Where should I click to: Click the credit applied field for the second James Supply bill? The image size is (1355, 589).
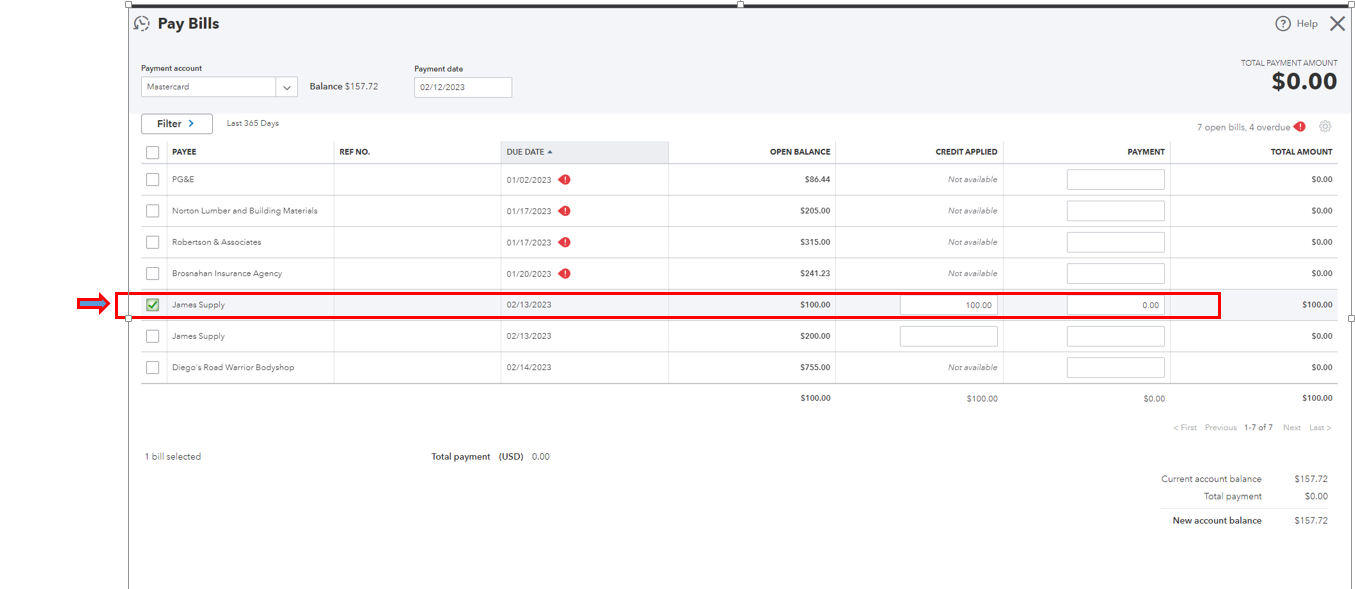point(948,335)
